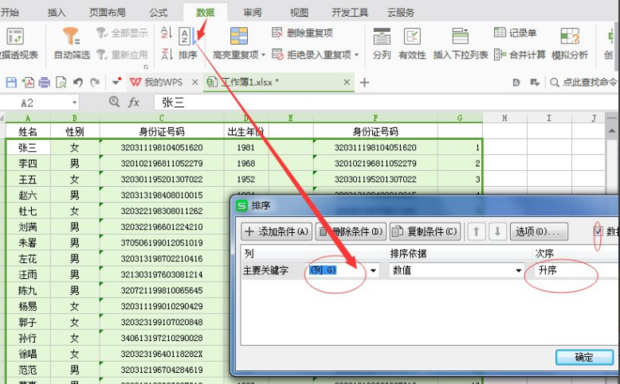Open the 公式 ribbon tab
620x384 pixels.
click(x=158, y=12)
